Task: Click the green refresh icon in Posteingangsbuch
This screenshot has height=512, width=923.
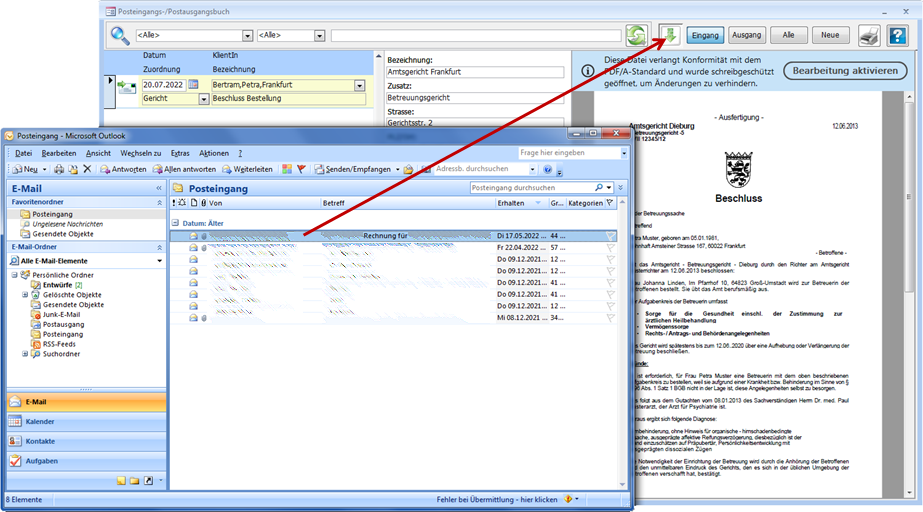Action: coord(636,35)
